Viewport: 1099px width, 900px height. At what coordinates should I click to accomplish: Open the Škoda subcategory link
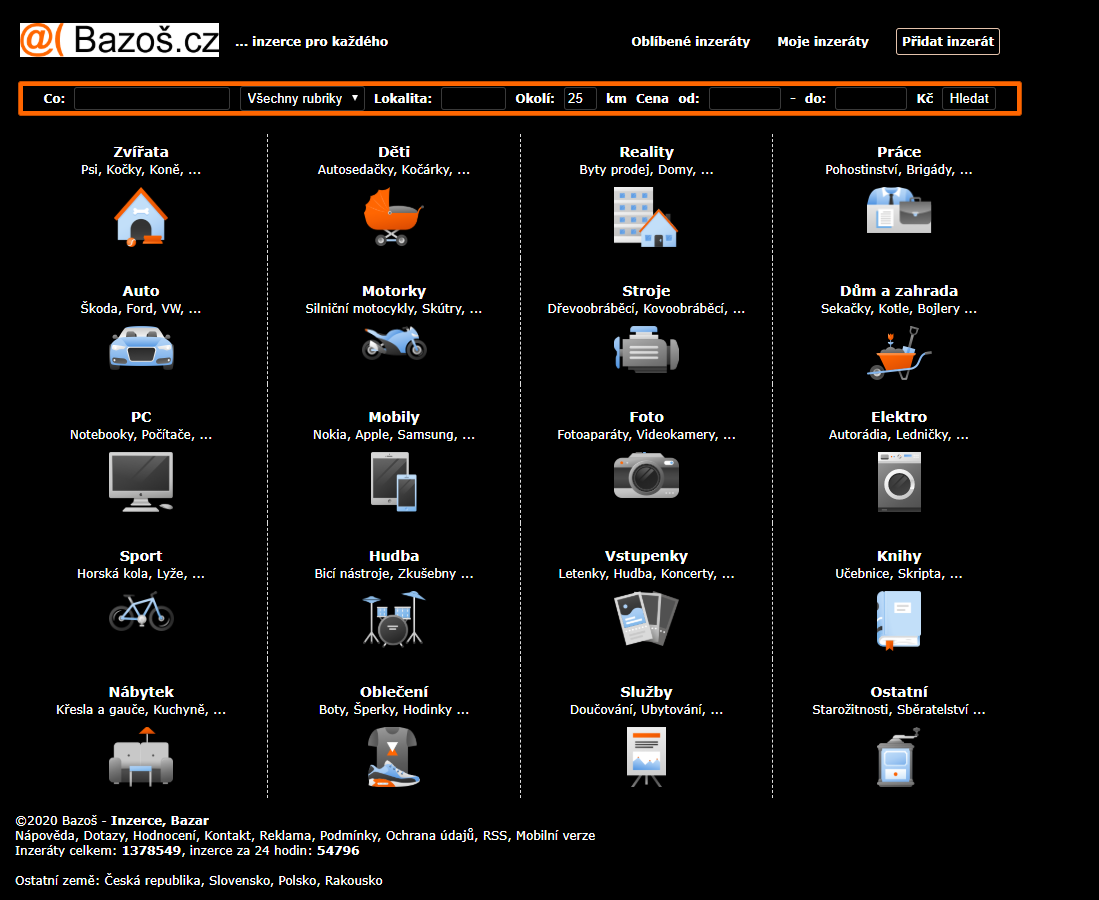click(99, 308)
